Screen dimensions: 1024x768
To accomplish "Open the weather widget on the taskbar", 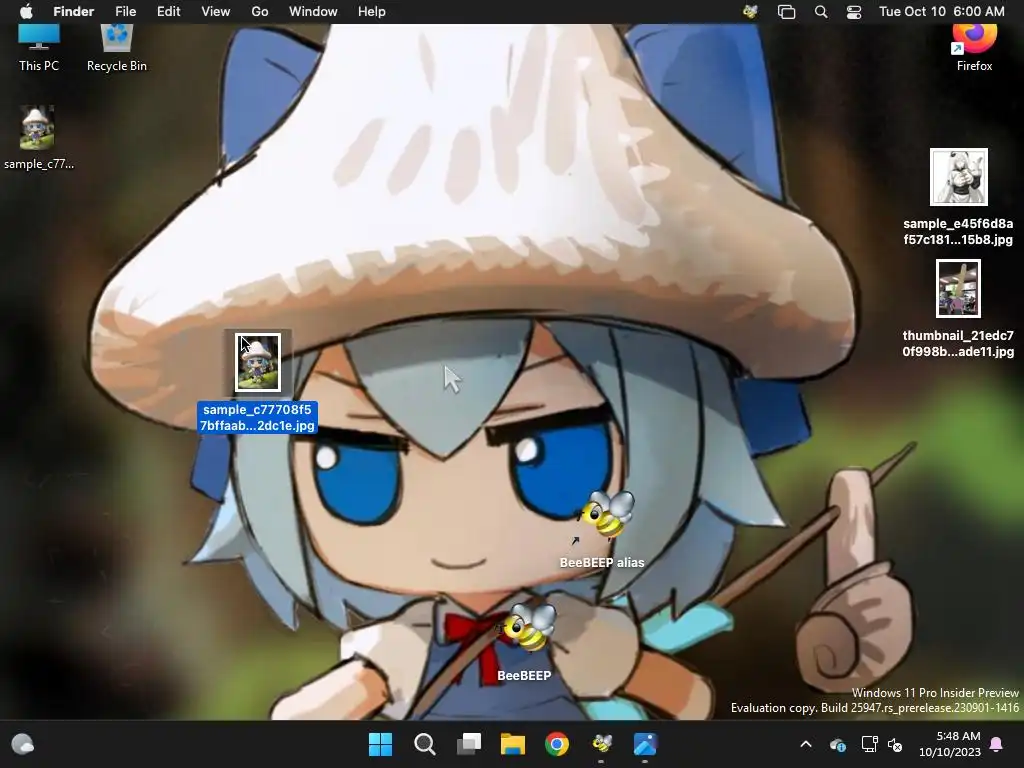I will click(23, 744).
